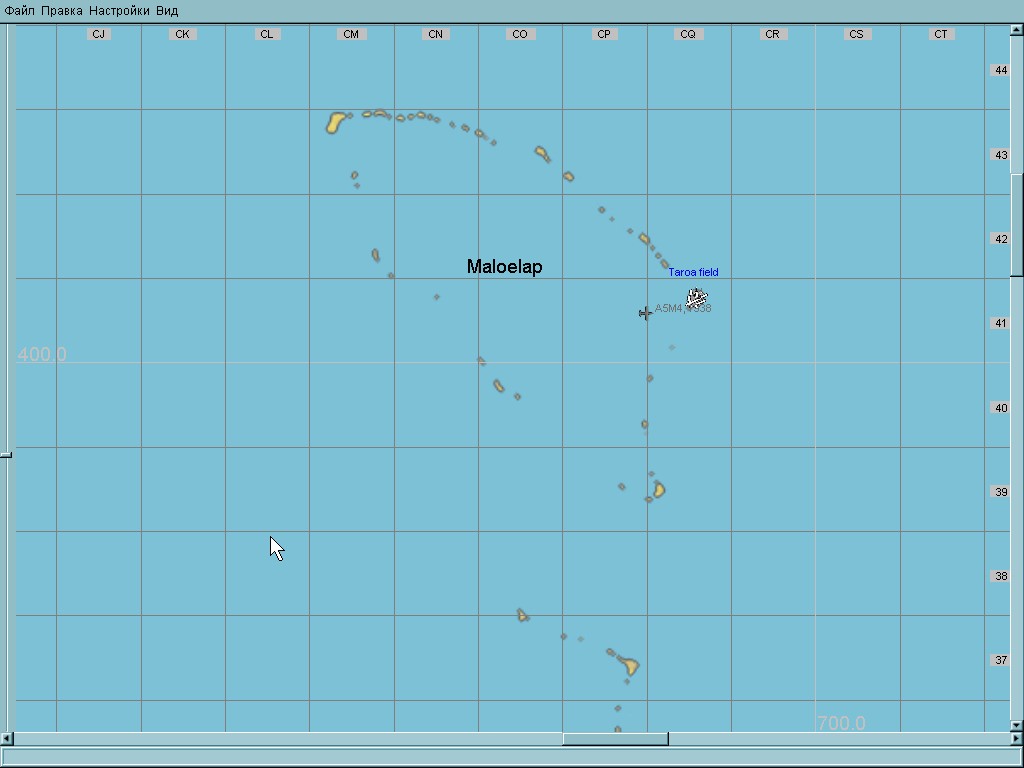Click the 700.0 coordinate label
Viewport: 1024px width, 768px height.
pyautogui.click(x=841, y=723)
